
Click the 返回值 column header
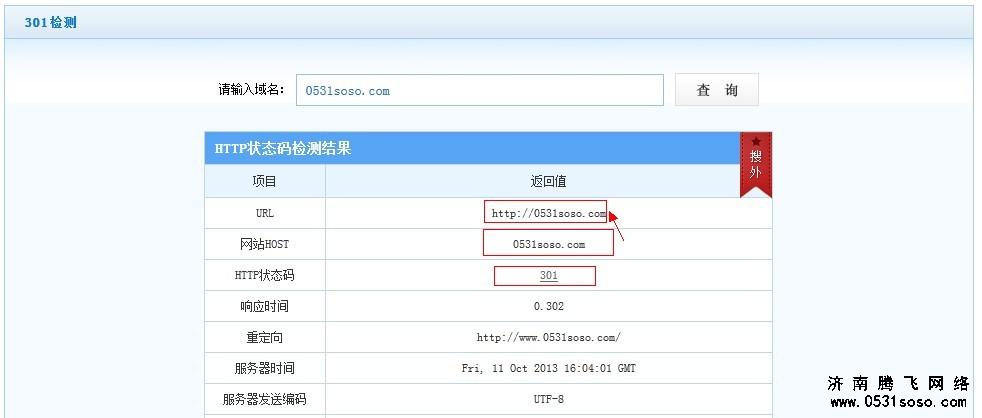coord(549,182)
